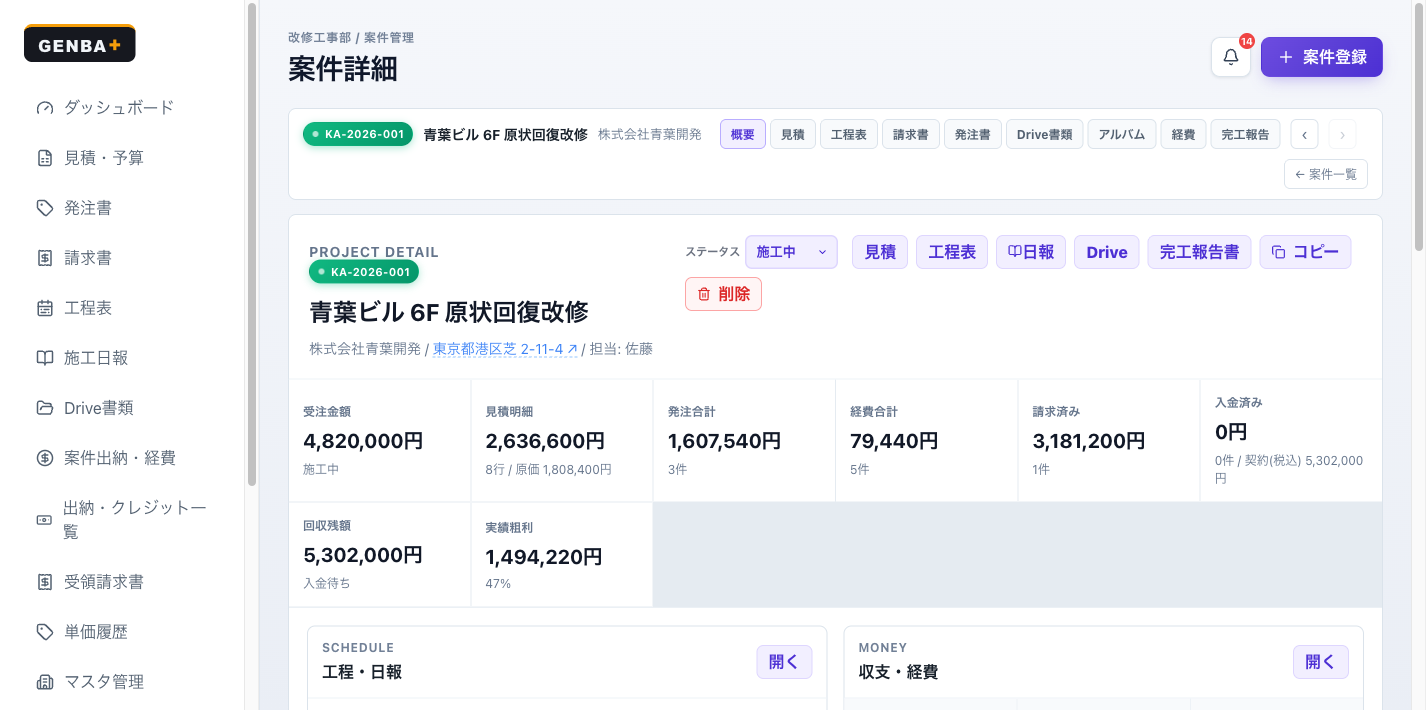Viewport: 1426px width, 710px height.
Task: Click the Drive書類 folder icon
Action: pos(44,408)
